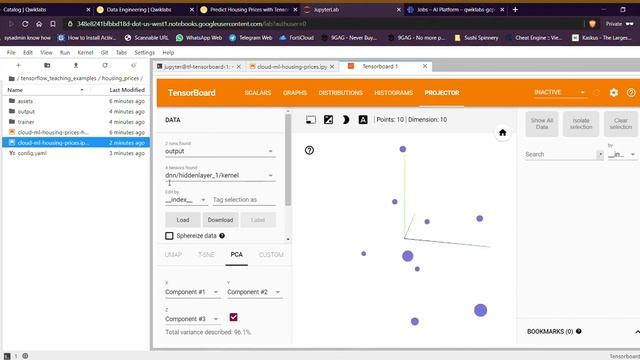Image resolution: width=640 pixels, height=360 pixels.
Task: Open the Settings menu in JupyterLab
Action: coord(144,53)
